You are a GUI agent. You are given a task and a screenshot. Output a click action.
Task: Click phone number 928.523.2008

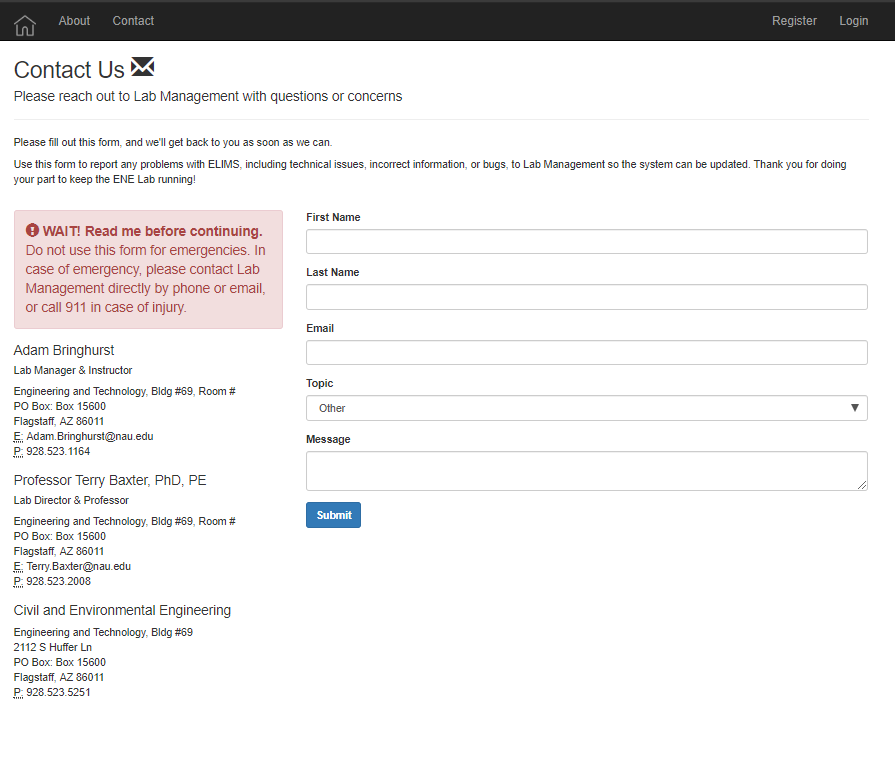pyautogui.click(x=58, y=581)
